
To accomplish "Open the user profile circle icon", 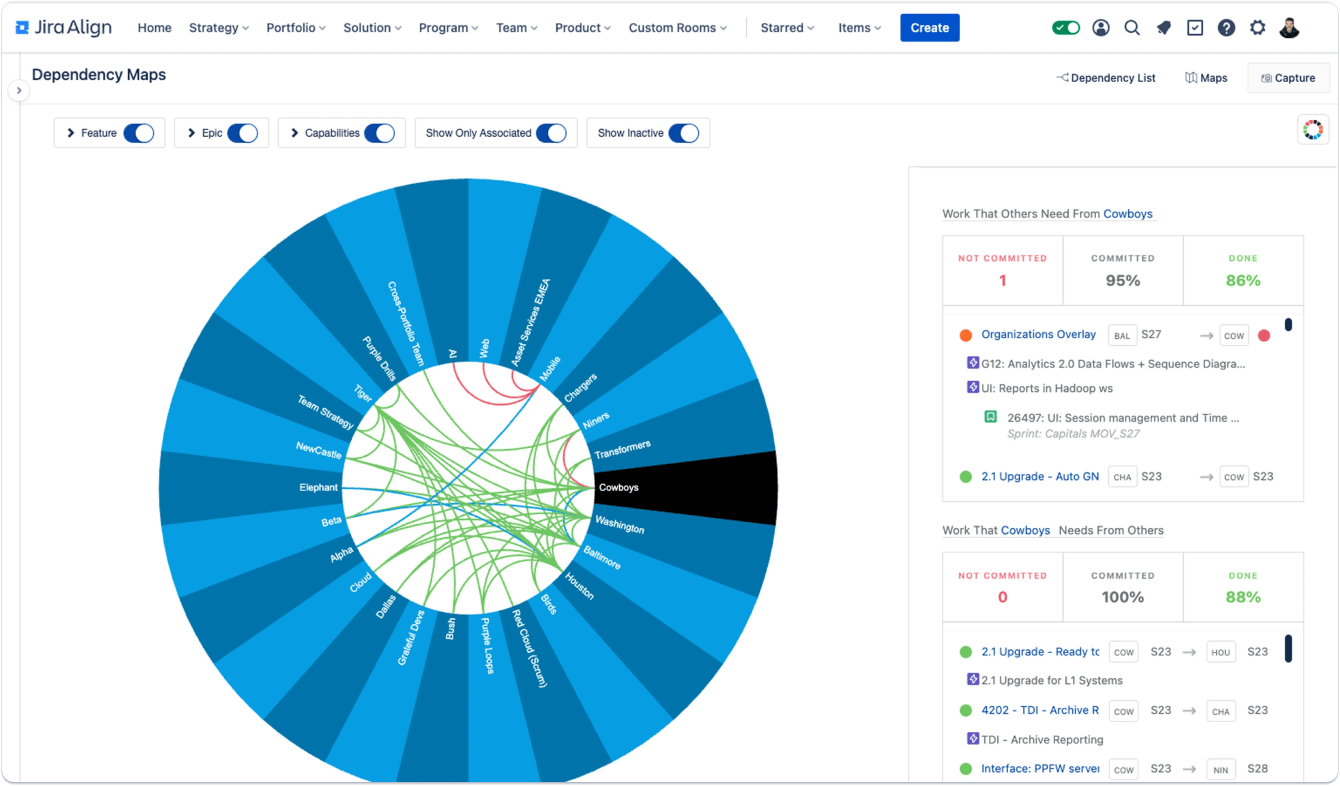I will click(x=1101, y=28).
